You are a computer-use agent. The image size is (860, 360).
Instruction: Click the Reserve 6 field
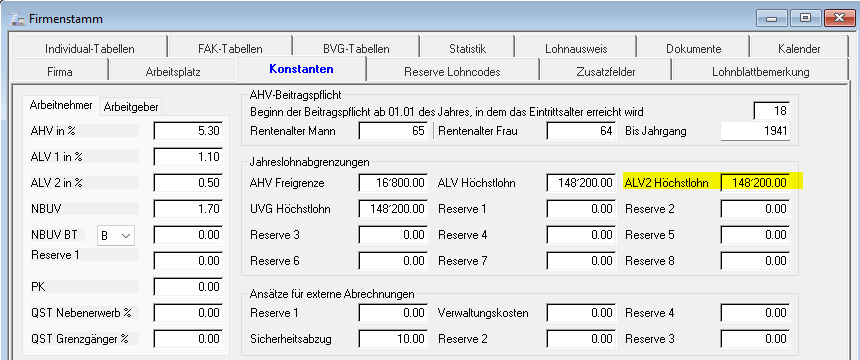[x=393, y=261]
